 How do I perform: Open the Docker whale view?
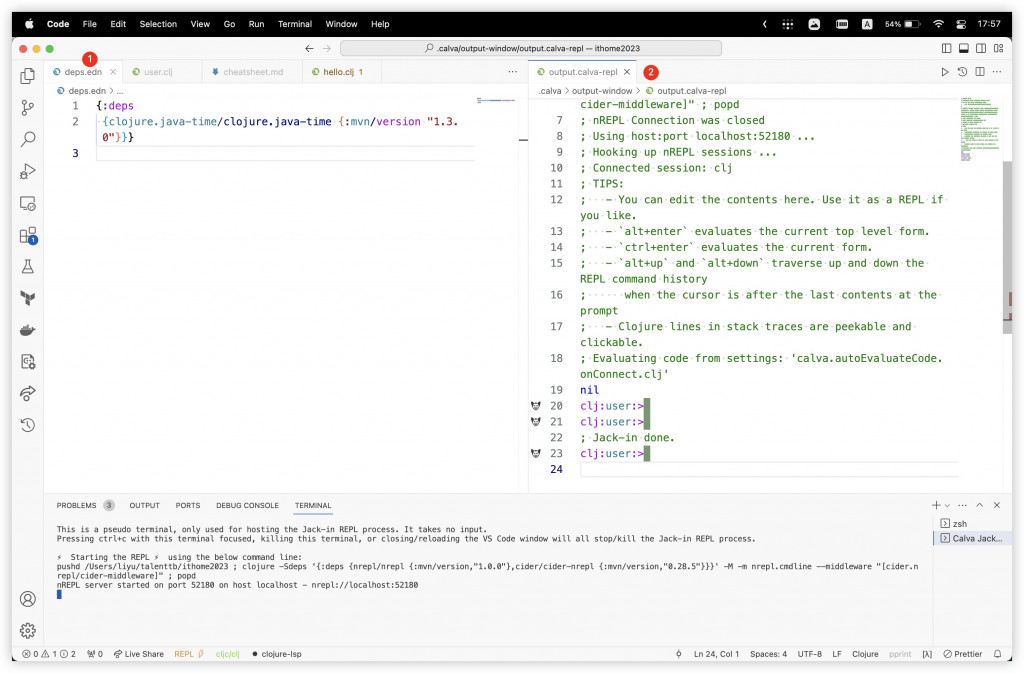click(27, 330)
